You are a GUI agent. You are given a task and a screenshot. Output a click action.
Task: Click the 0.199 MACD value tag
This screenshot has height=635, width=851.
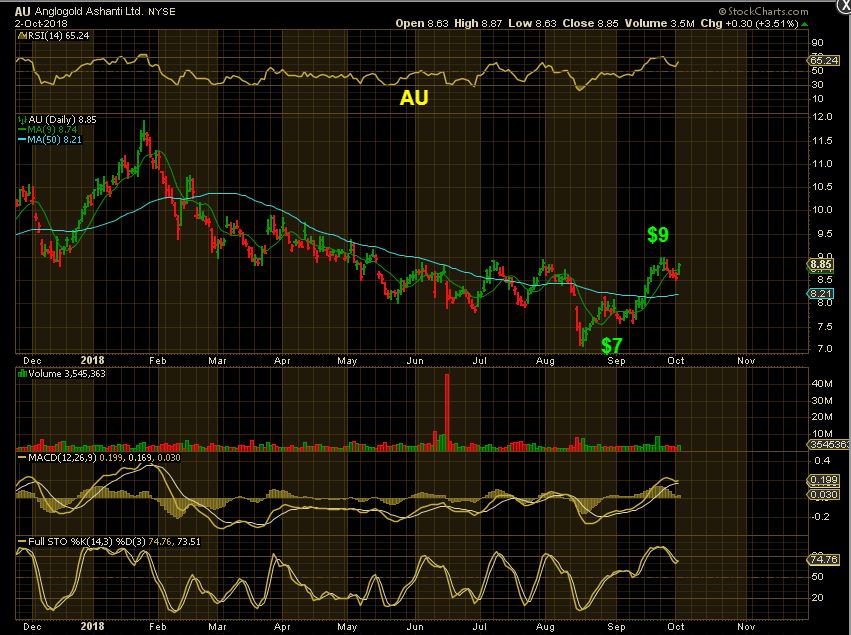pos(823,480)
